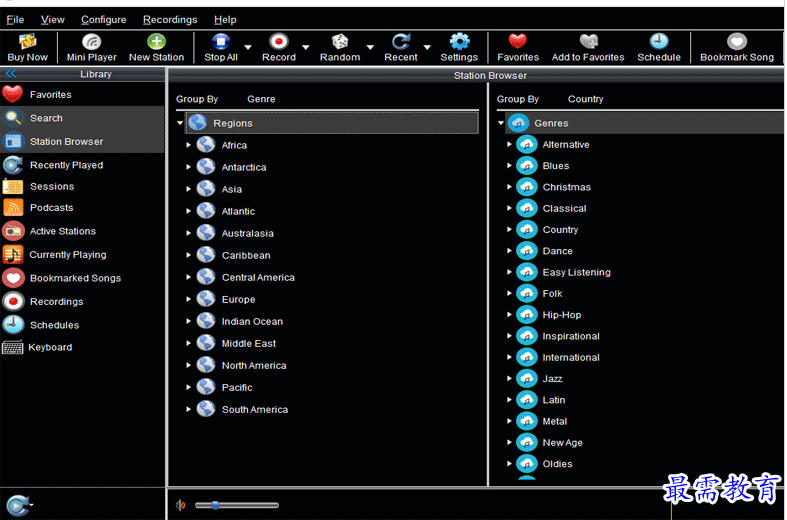
Task: Click Bookmark Song in toolbar
Action: [736, 48]
